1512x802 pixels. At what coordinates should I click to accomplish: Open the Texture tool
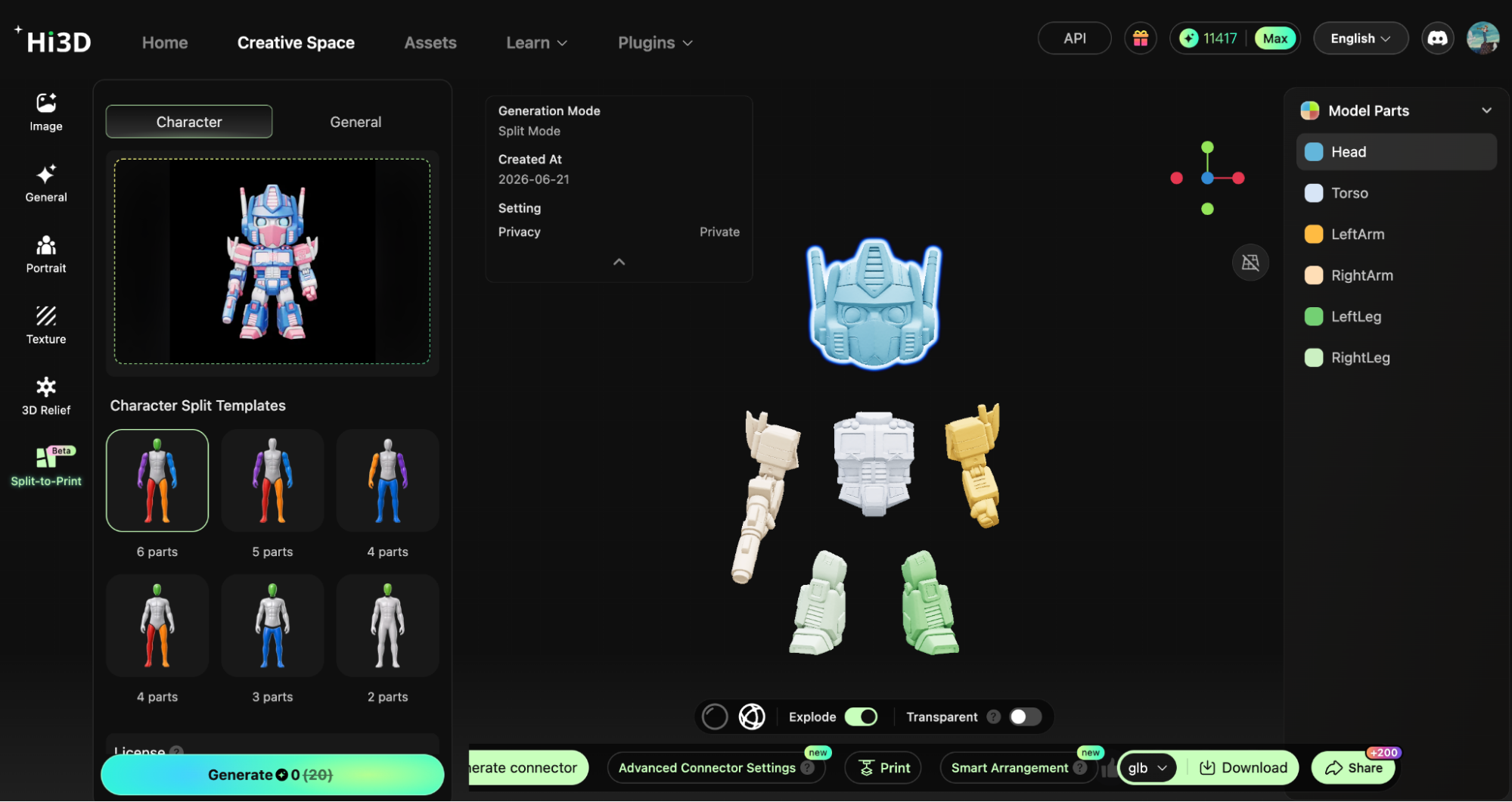[x=46, y=325]
